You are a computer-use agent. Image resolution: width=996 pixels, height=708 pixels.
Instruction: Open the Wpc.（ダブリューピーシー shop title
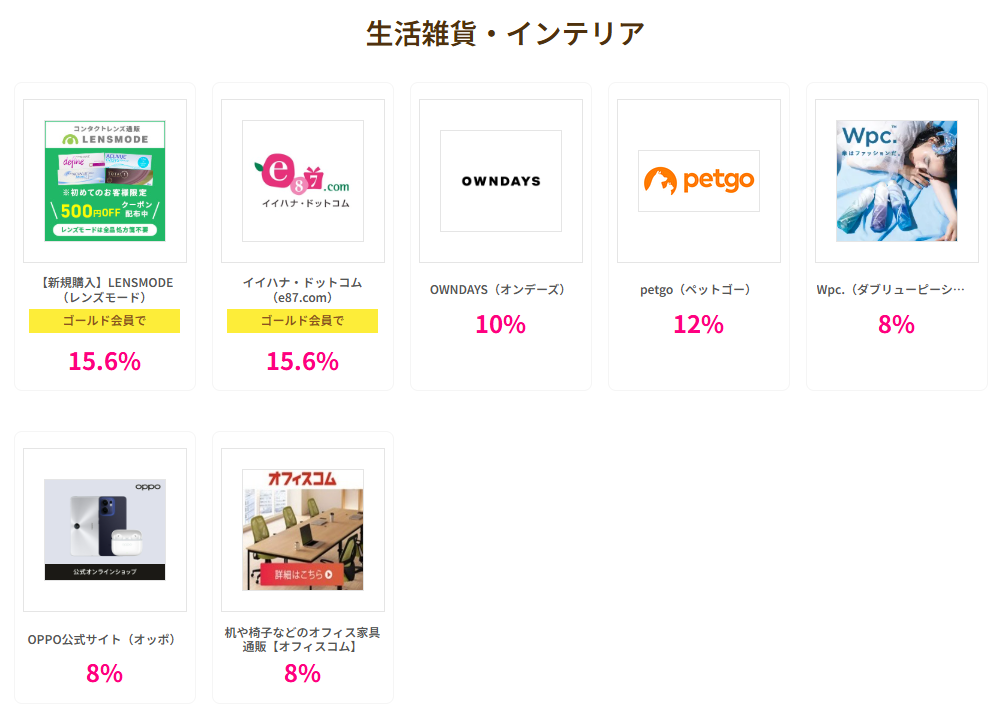891,290
